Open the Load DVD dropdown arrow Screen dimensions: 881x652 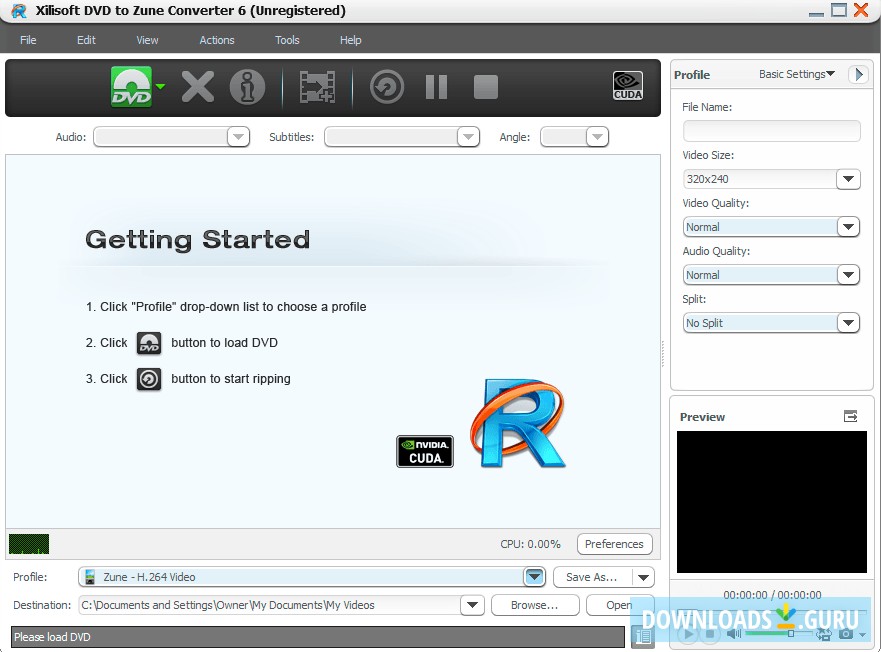(161, 87)
